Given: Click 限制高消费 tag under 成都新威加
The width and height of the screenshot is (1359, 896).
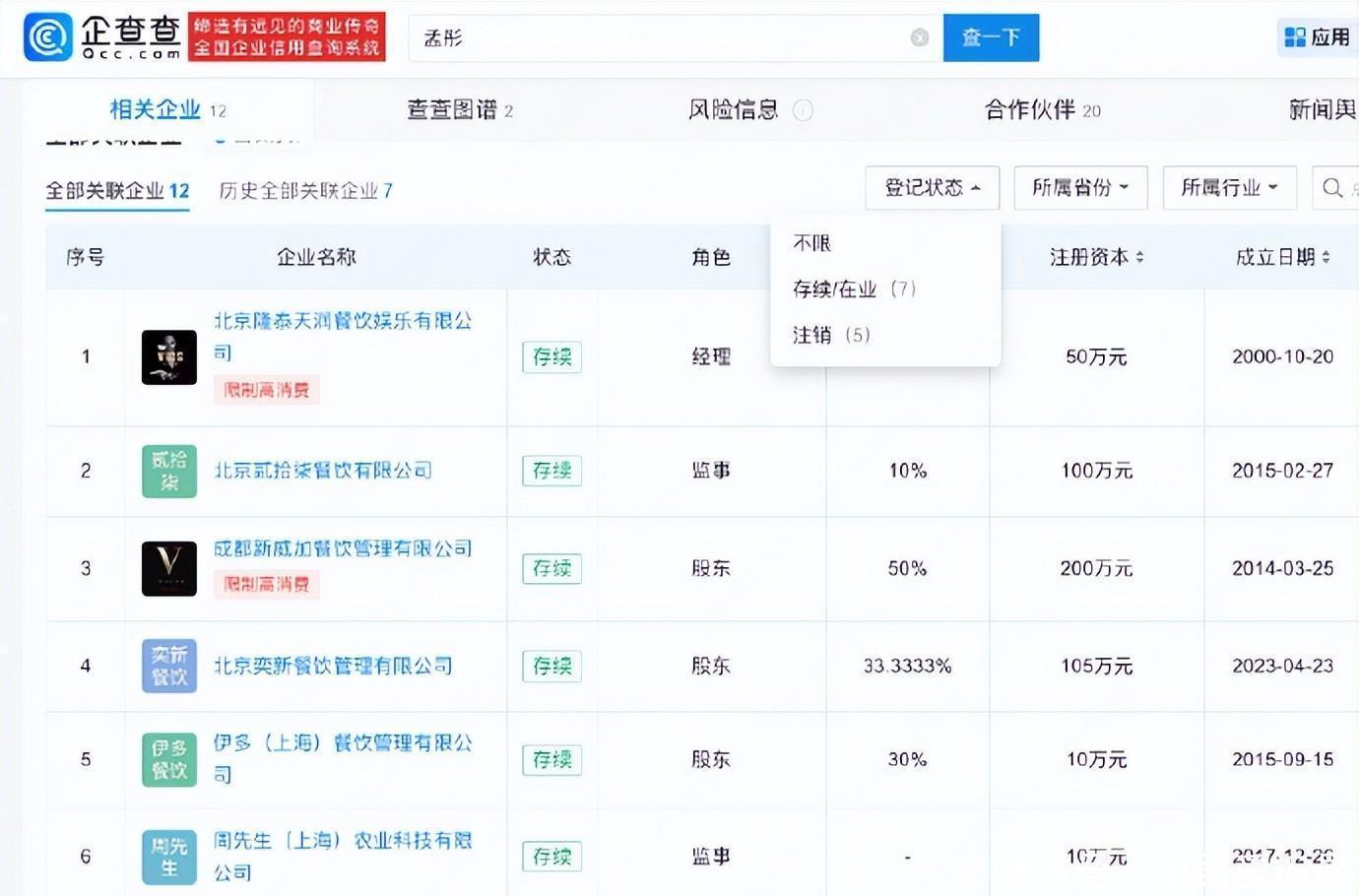Looking at the screenshot, I should [266, 584].
